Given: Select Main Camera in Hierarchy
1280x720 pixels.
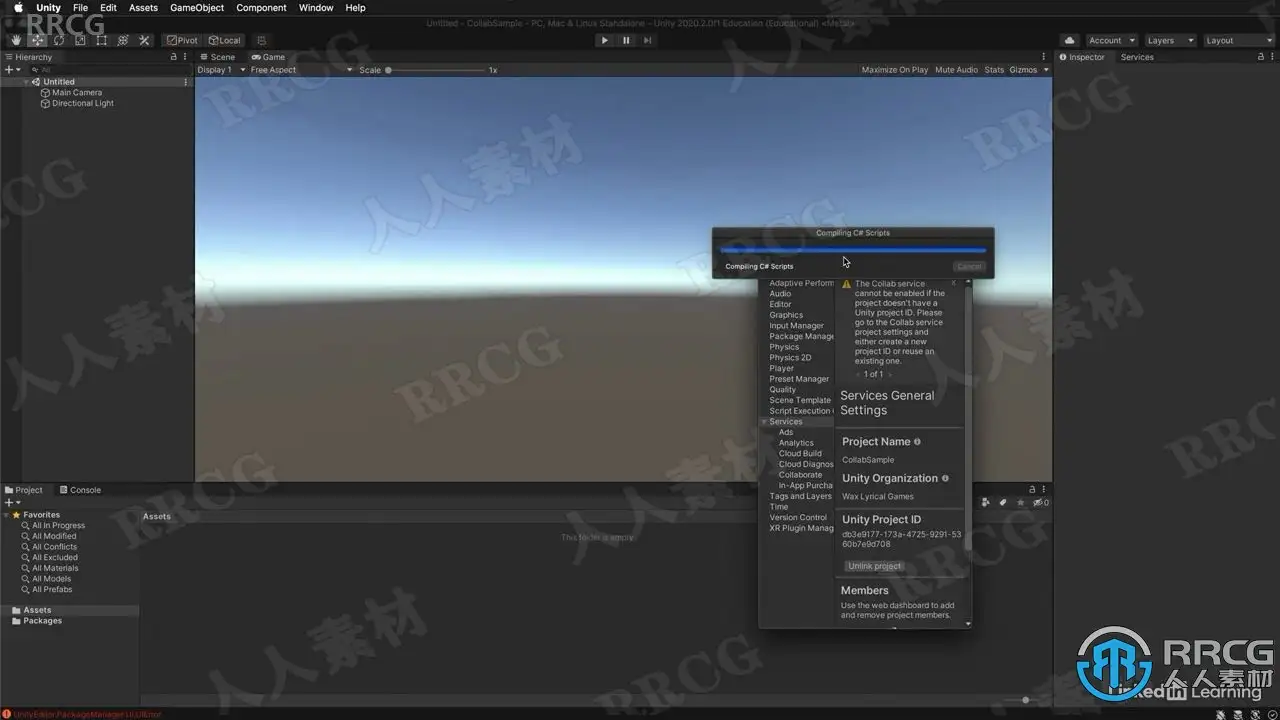Looking at the screenshot, I should pyautogui.click(x=76, y=92).
